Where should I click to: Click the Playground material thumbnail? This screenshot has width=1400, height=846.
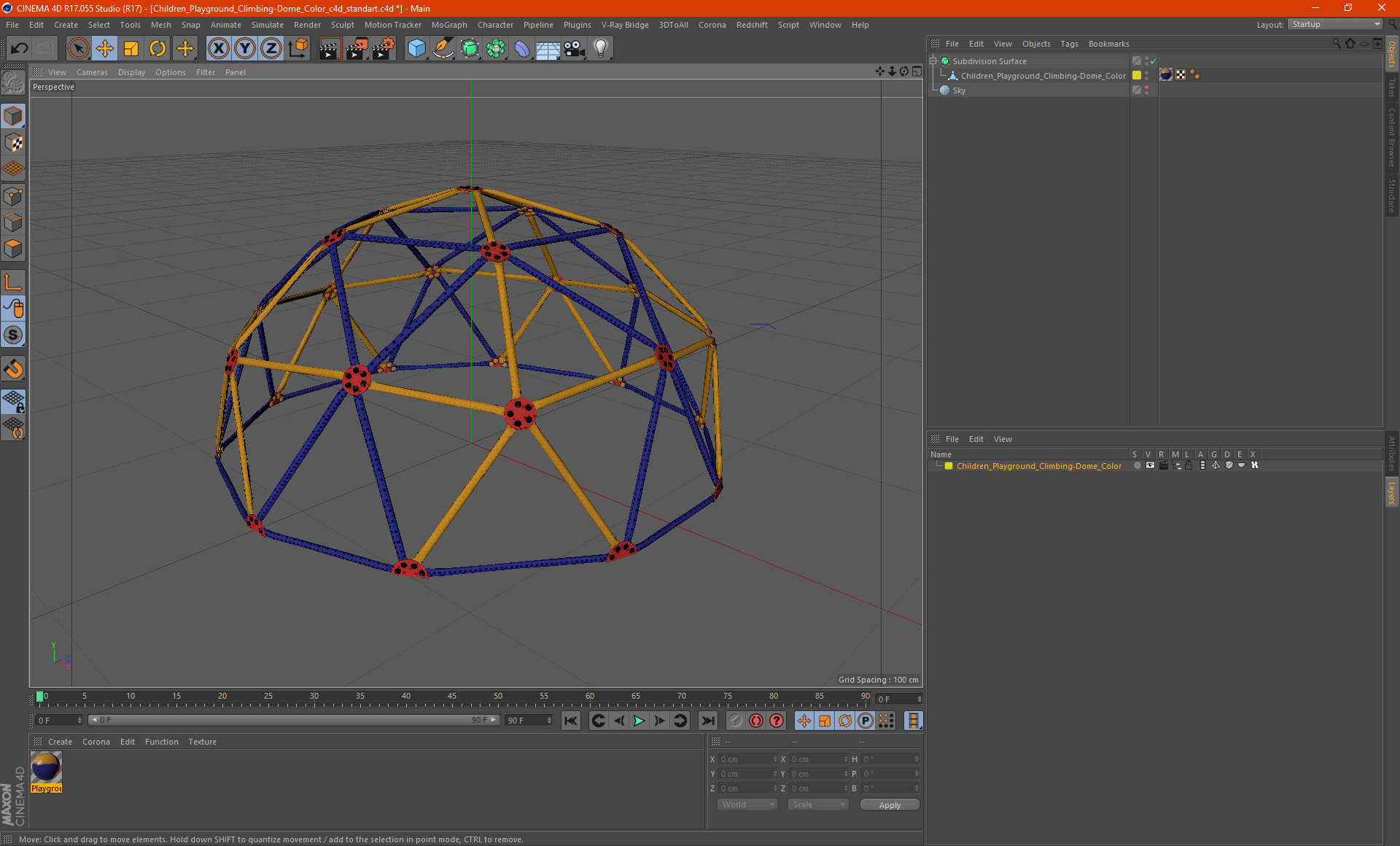[47, 768]
